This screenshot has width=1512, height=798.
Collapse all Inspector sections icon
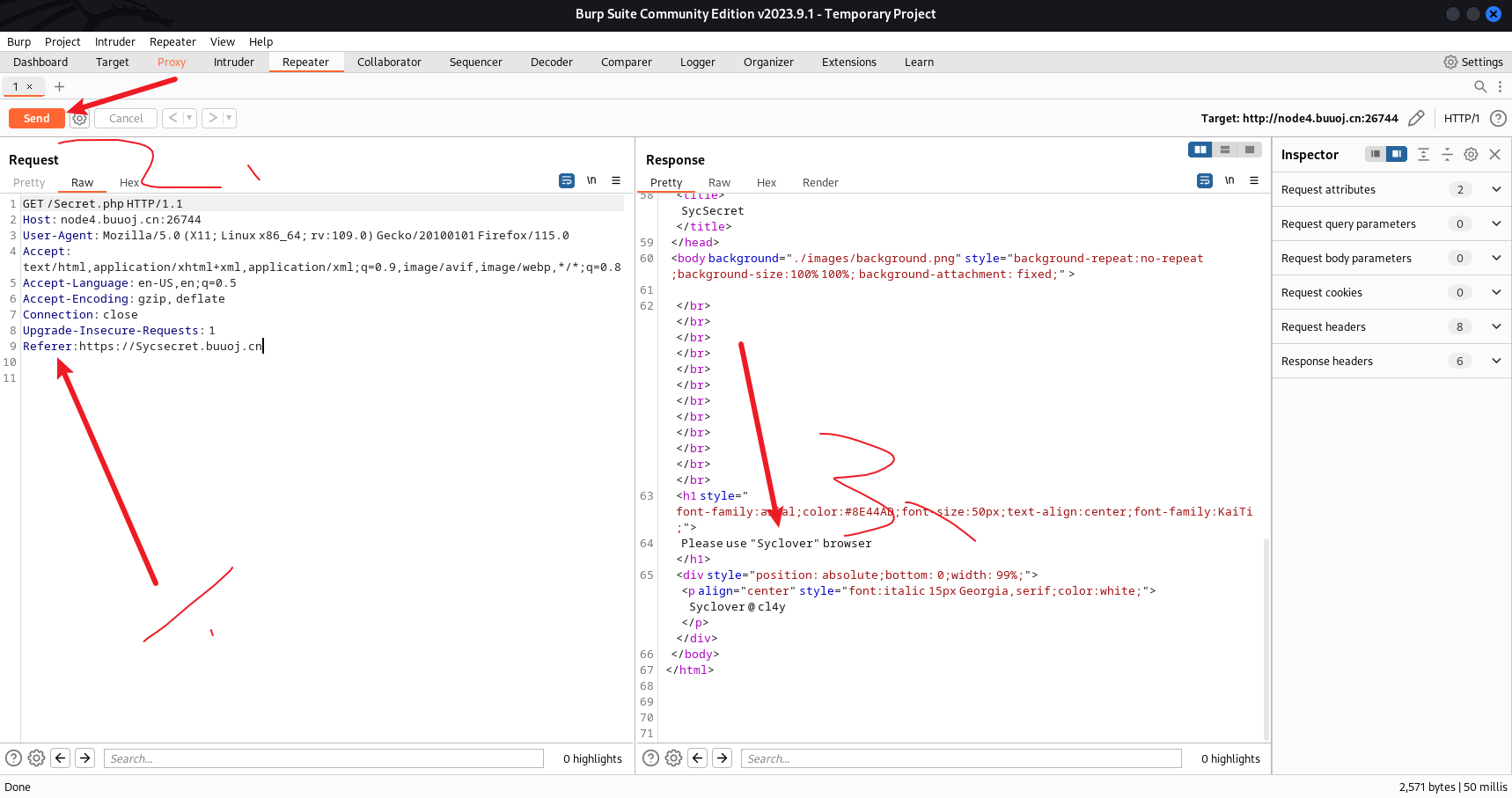[1447, 154]
